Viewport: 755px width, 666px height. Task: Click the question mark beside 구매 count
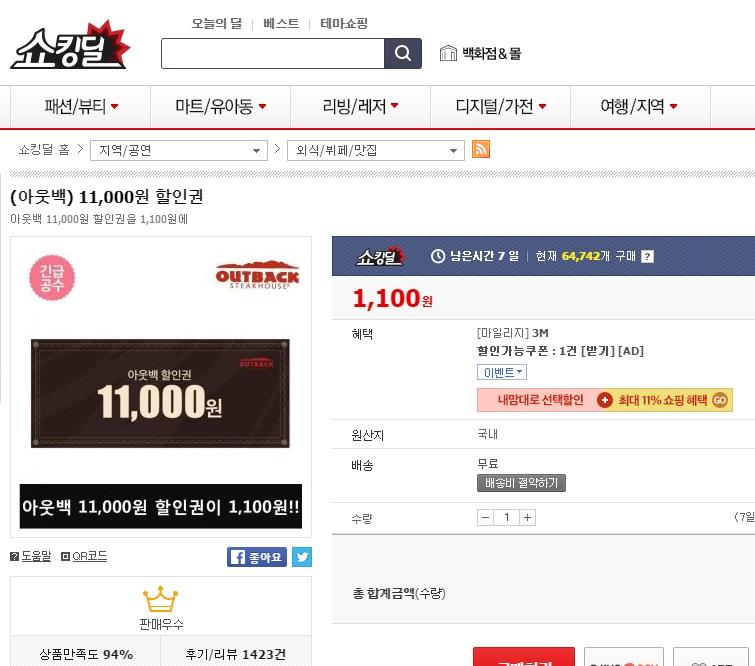647,256
